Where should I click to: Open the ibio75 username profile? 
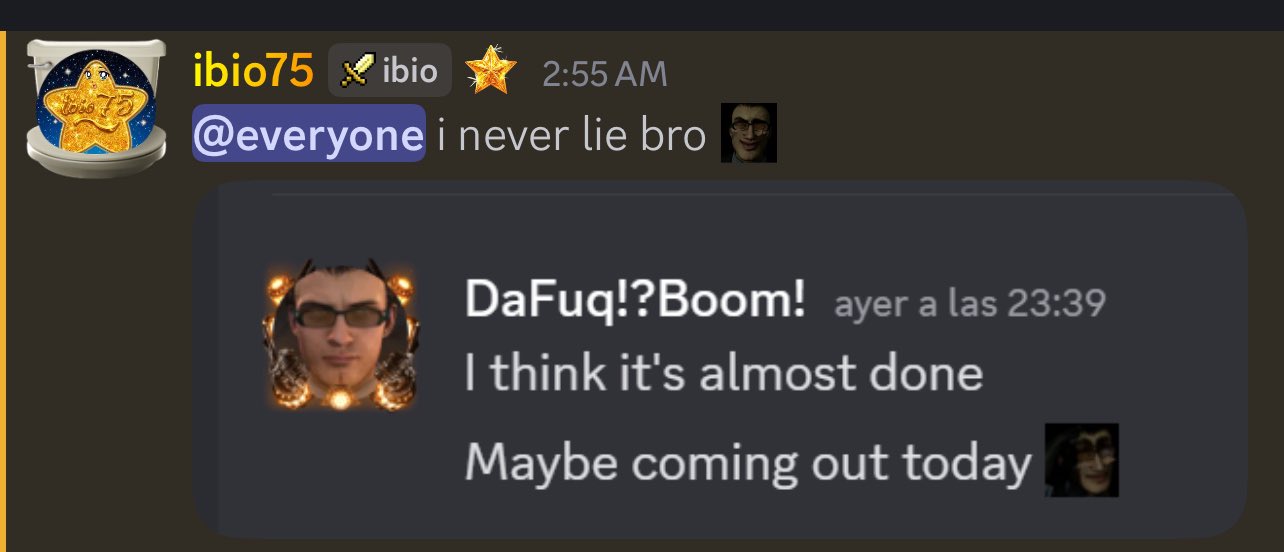[x=253, y=71]
